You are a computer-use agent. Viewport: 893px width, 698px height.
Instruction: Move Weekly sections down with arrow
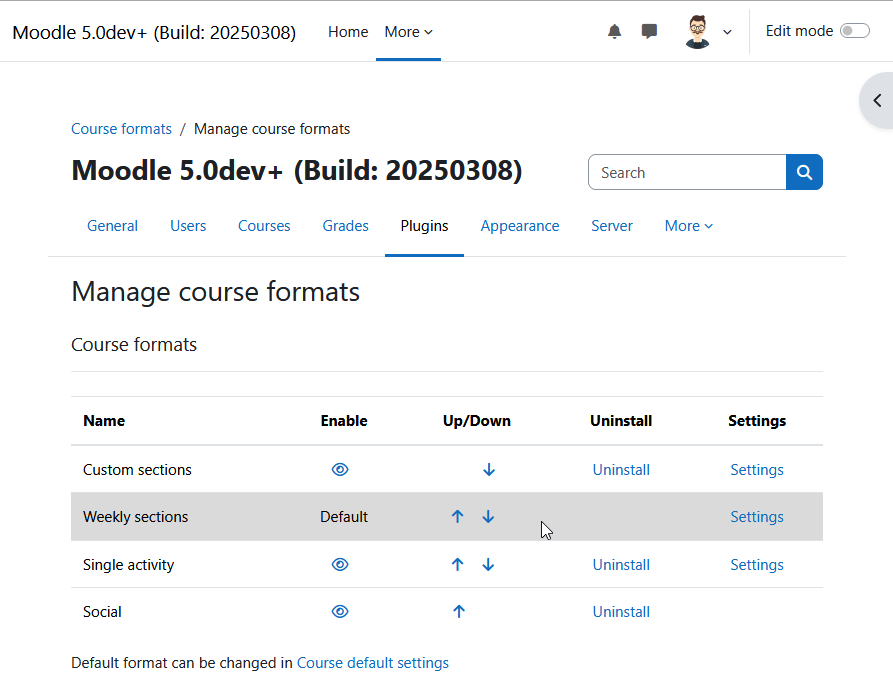coord(488,516)
